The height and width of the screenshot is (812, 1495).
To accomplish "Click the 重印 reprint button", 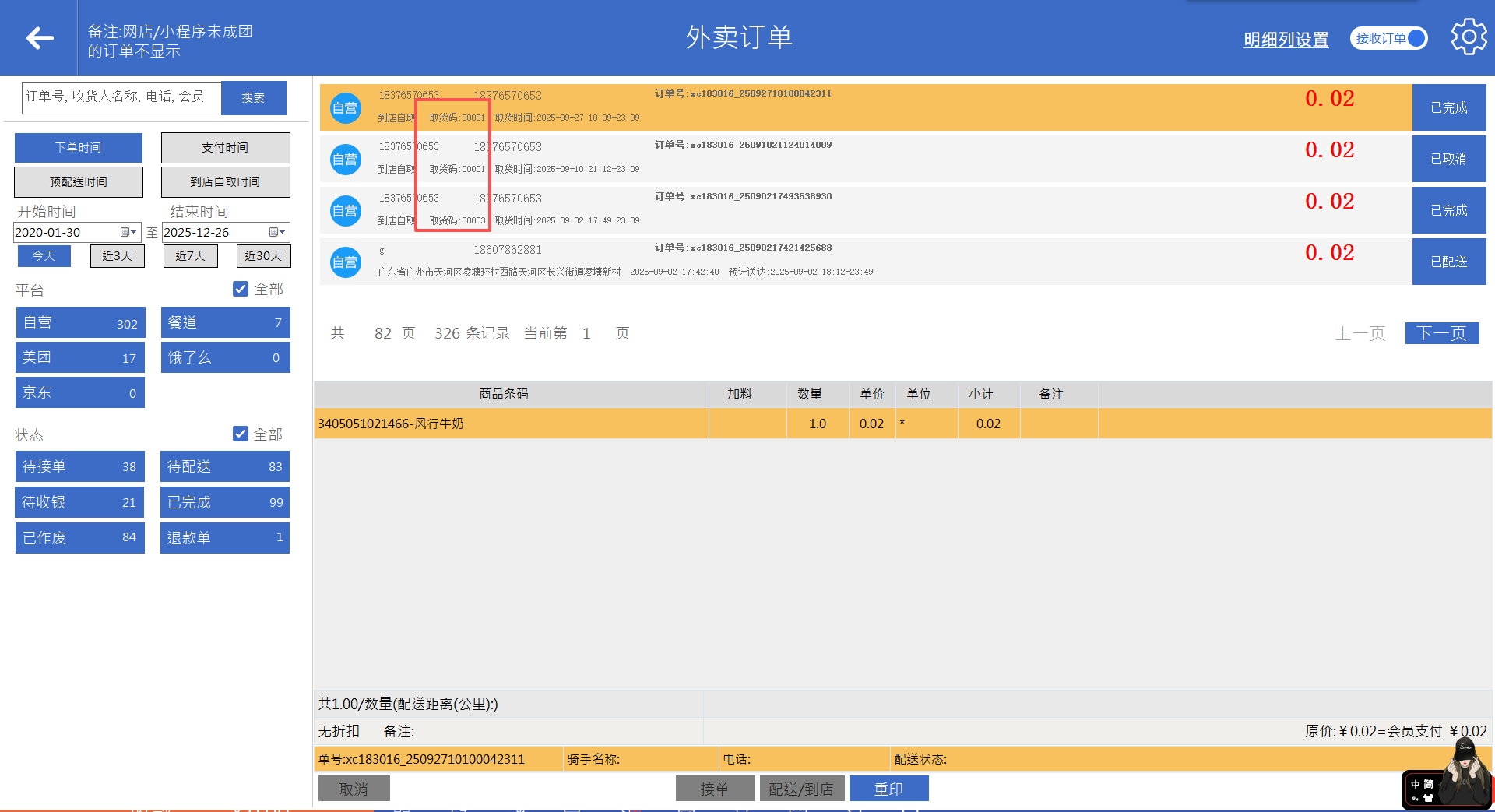I will 888,789.
